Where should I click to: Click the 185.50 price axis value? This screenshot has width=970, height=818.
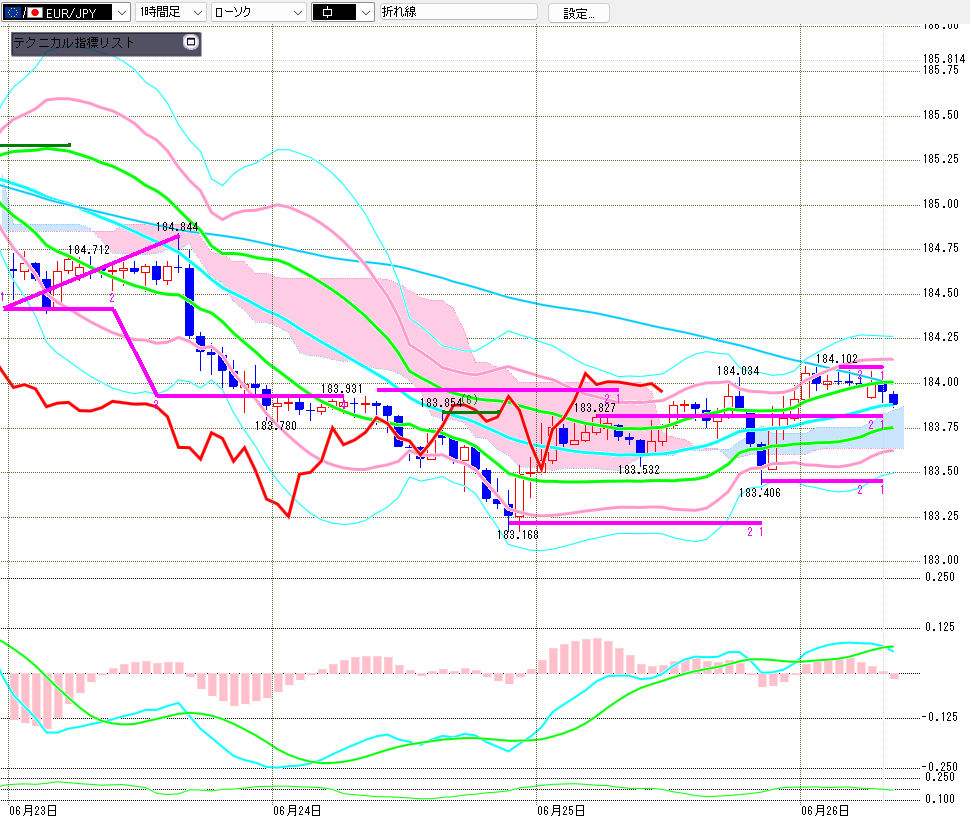(x=941, y=114)
